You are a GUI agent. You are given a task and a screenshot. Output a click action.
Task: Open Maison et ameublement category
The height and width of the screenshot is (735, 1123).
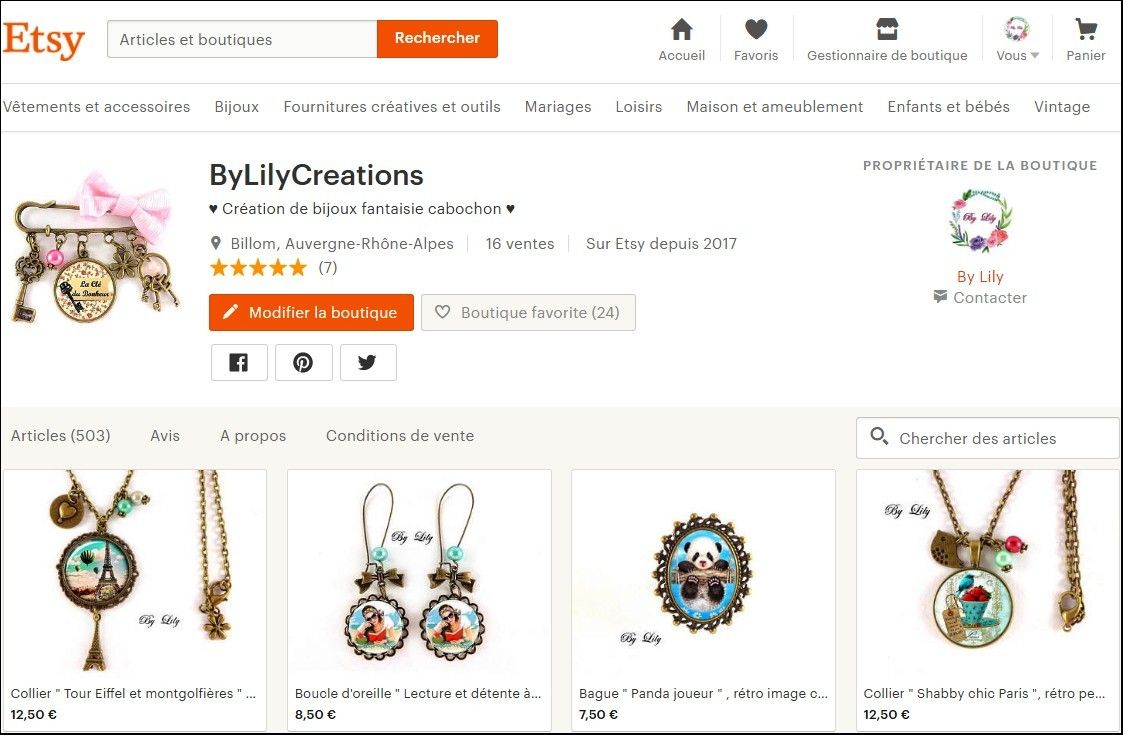775,107
